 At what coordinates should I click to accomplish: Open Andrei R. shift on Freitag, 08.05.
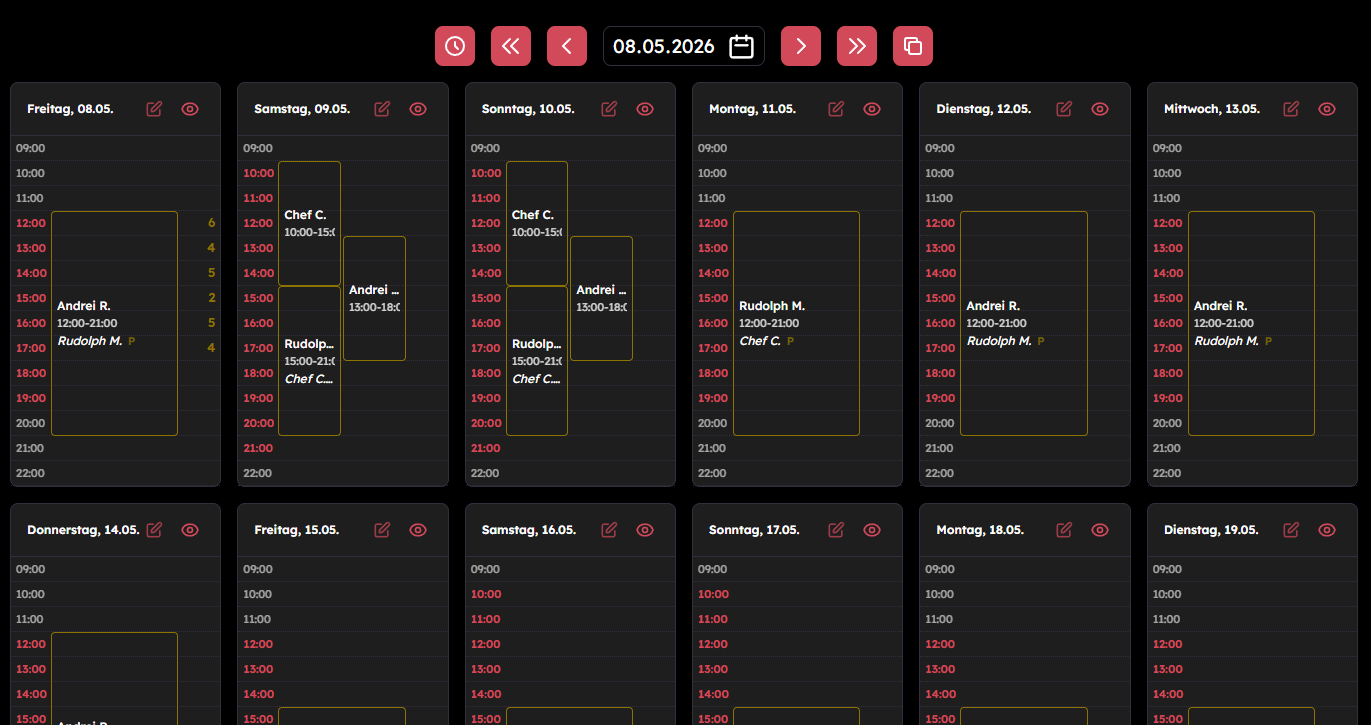pyautogui.click(x=114, y=323)
